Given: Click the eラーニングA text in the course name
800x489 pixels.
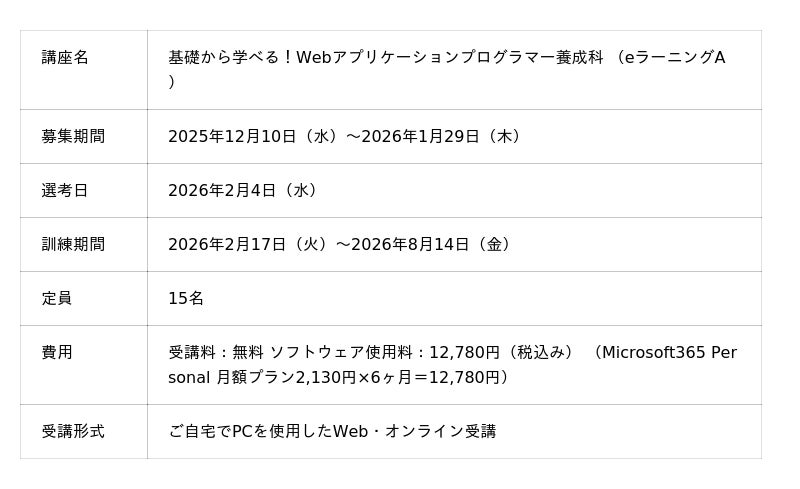Looking at the screenshot, I should [674, 58].
